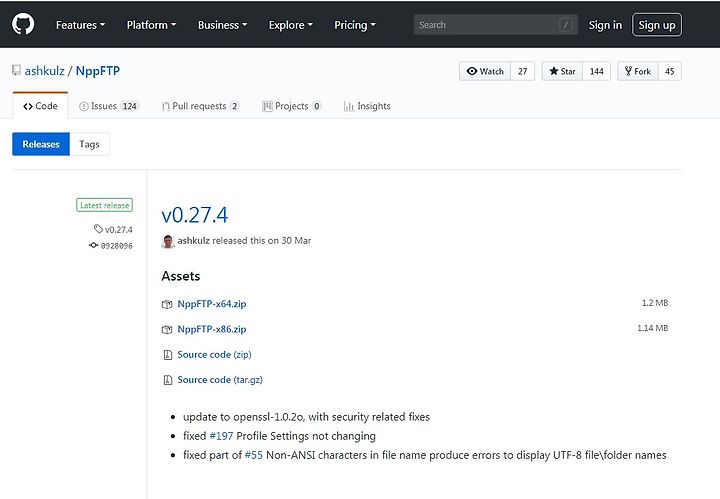Switch to the Projects tab
This screenshot has width=720, height=499.
292,106
